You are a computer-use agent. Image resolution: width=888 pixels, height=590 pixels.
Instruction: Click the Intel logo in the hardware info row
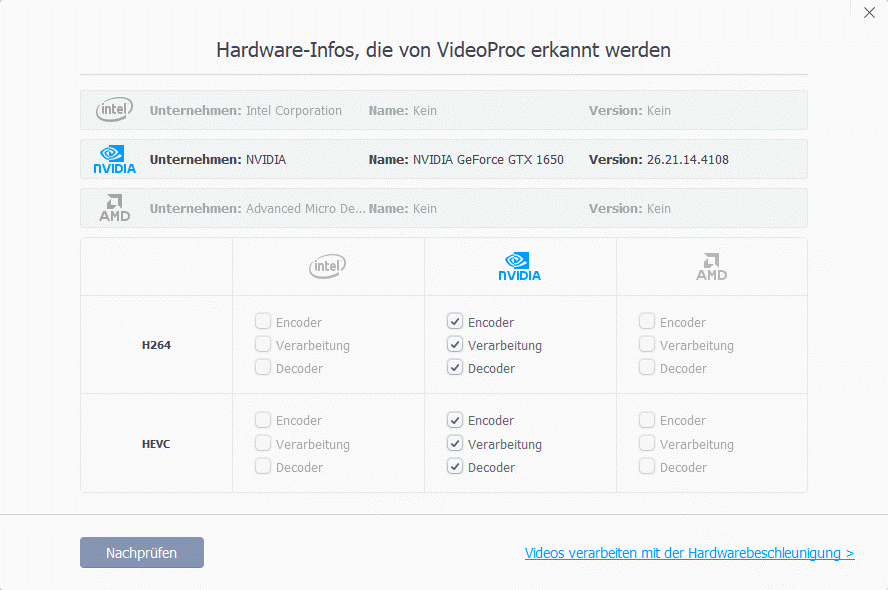114,109
